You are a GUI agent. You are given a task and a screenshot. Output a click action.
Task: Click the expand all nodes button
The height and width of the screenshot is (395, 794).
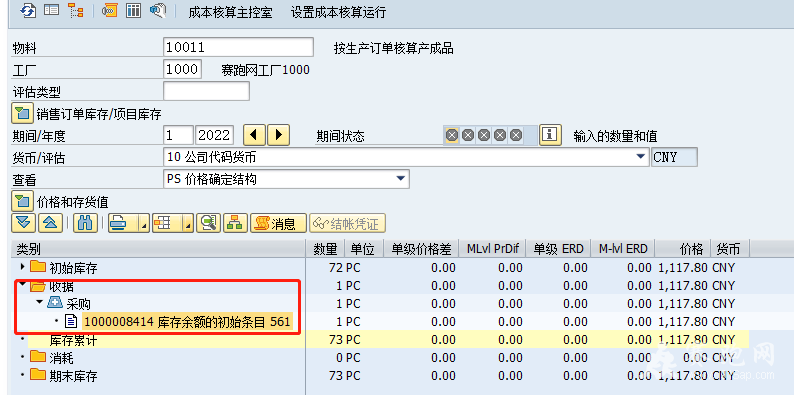tap(24, 223)
